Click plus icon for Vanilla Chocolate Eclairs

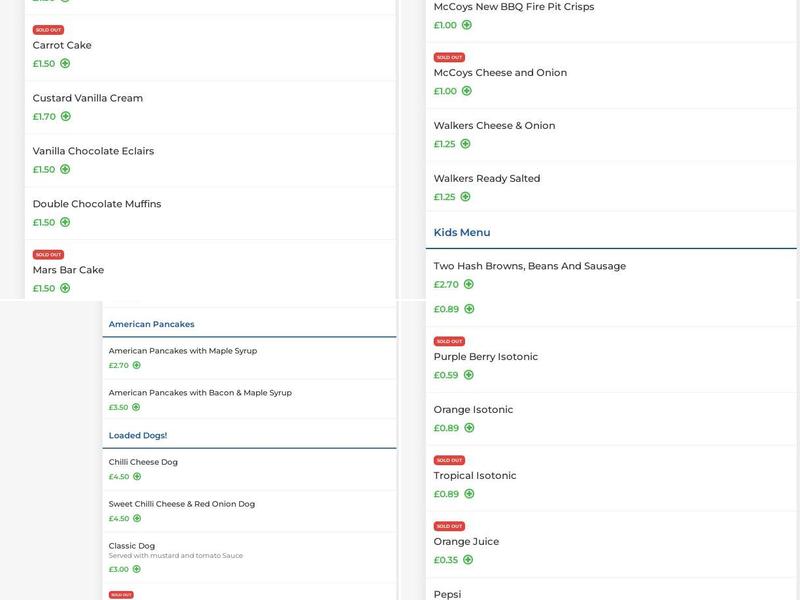pyautogui.click(x=65, y=169)
